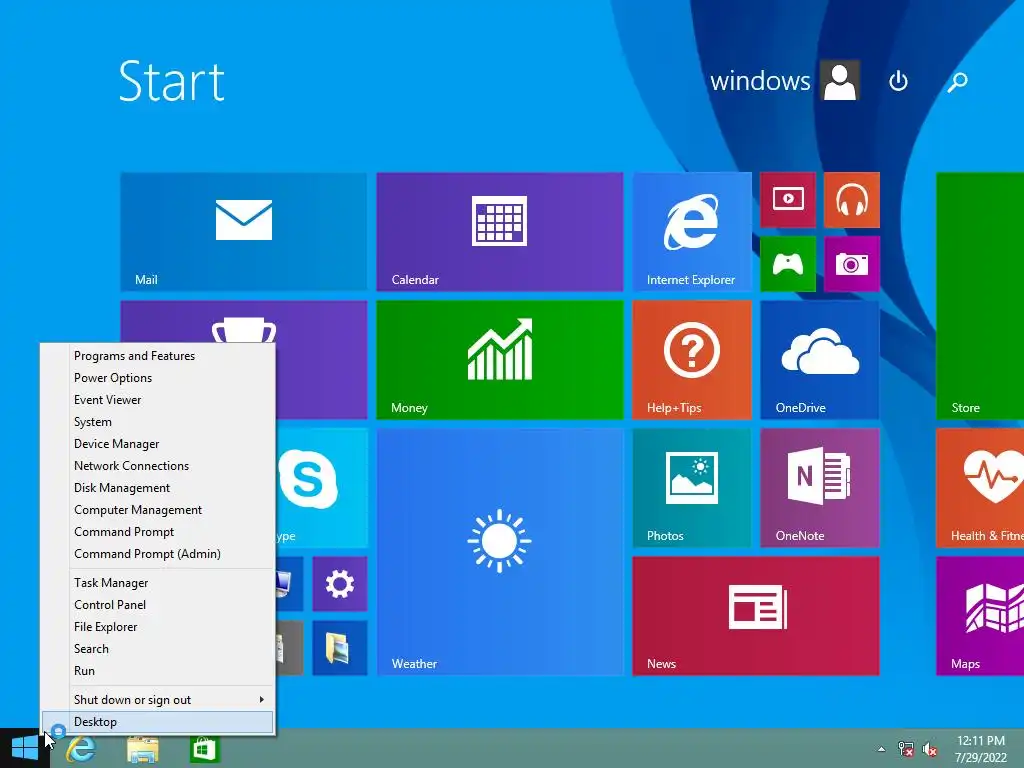The width and height of the screenshot is (1024, 768).
Task: Select Power Options in menu
Action: point(158,378)
